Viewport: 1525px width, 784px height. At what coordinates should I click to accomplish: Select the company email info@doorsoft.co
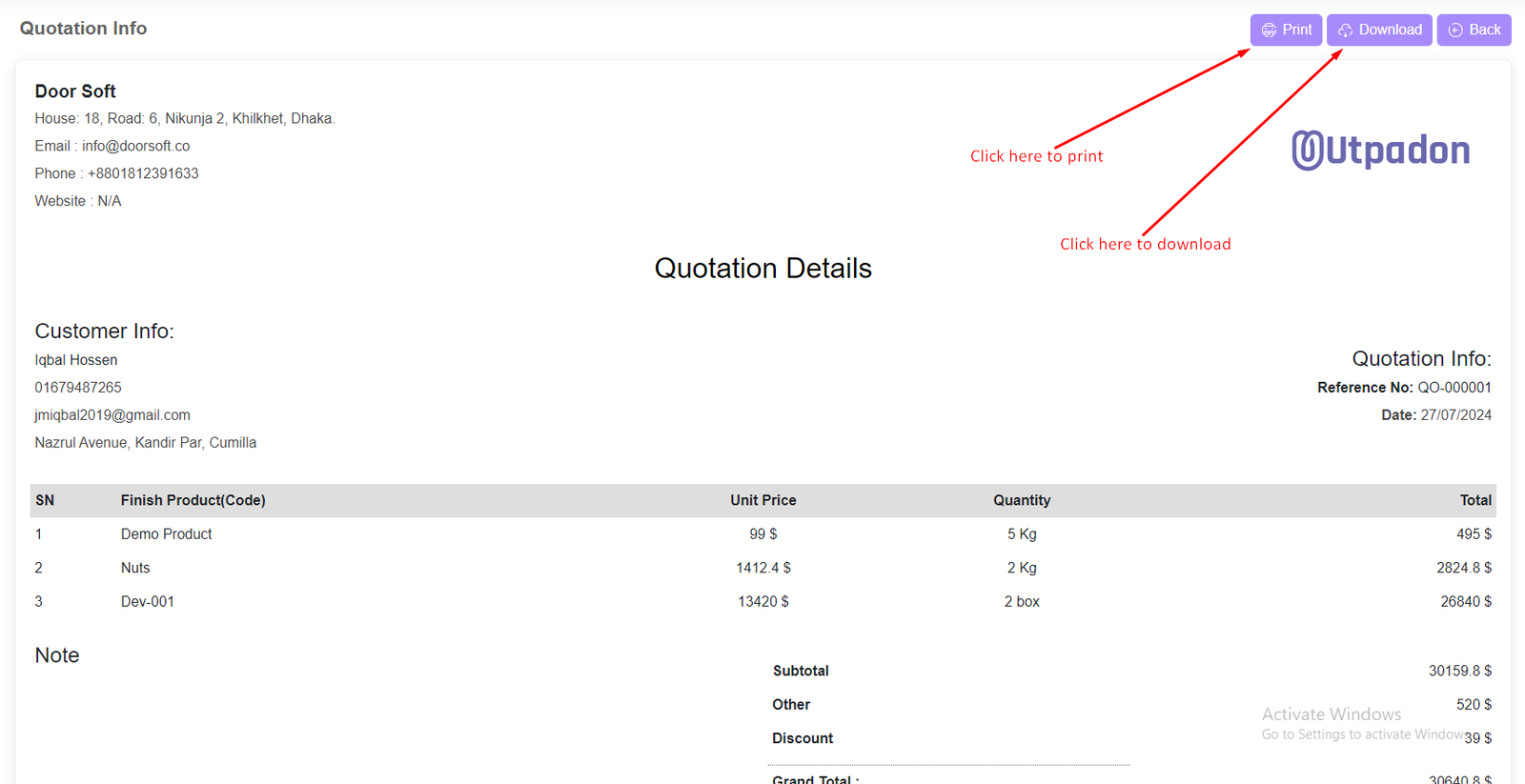[135, 146]
